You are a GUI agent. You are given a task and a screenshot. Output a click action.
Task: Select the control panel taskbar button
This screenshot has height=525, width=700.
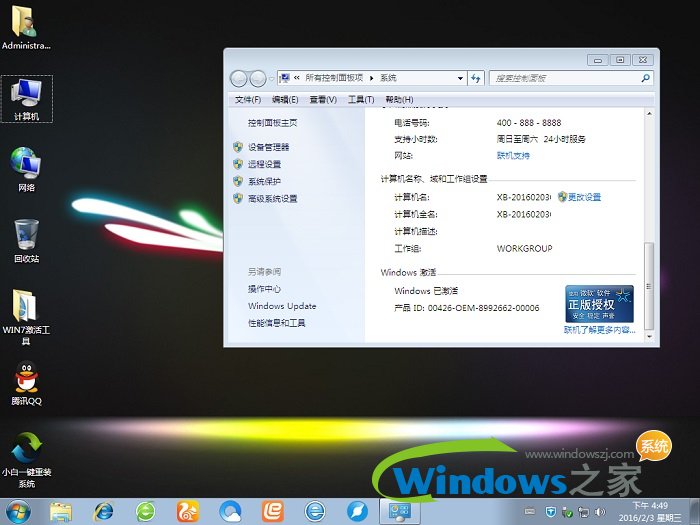click(400, 512)
